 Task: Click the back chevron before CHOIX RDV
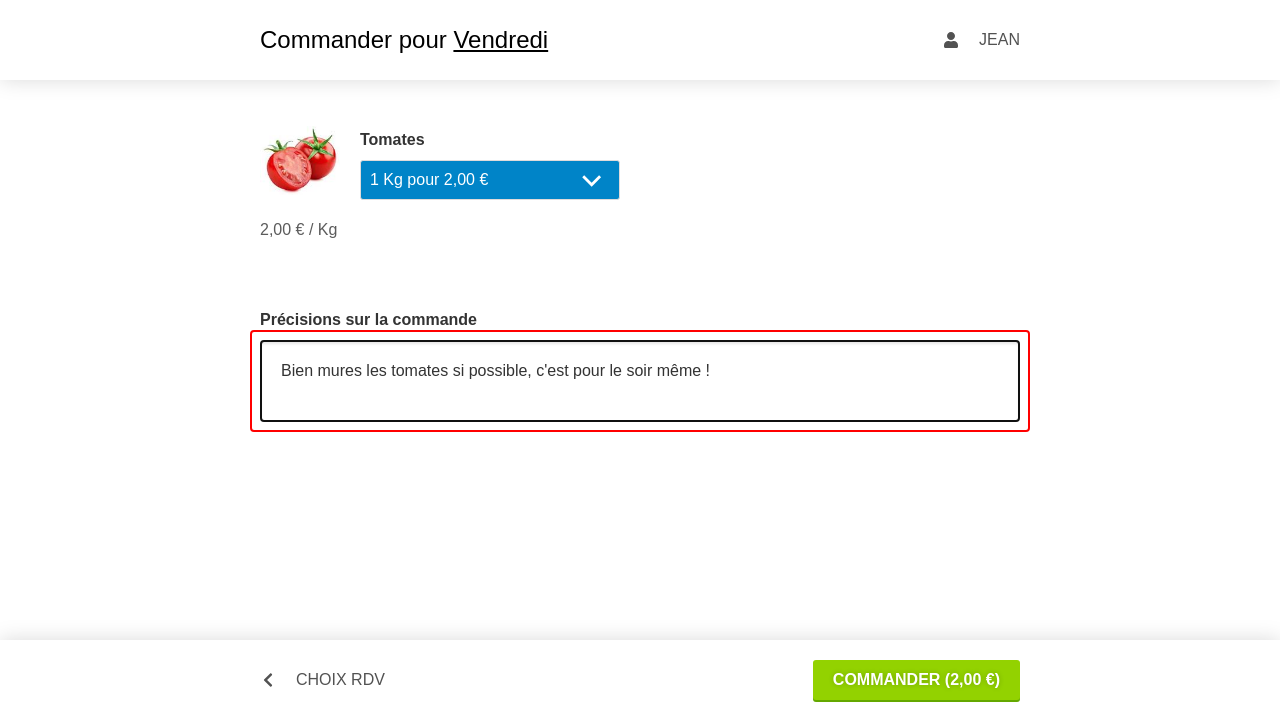point(268,680)
